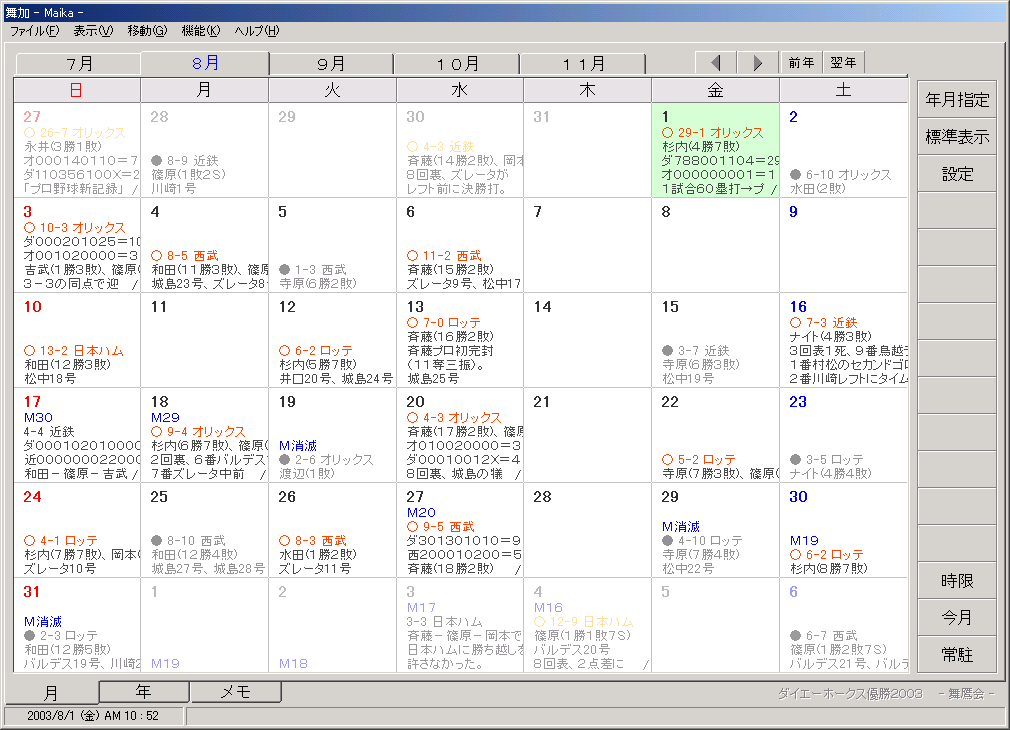Screen dimensions: 1010x730
Task: Switch to the 7月 month tab
Action: [x=79, y=64]
